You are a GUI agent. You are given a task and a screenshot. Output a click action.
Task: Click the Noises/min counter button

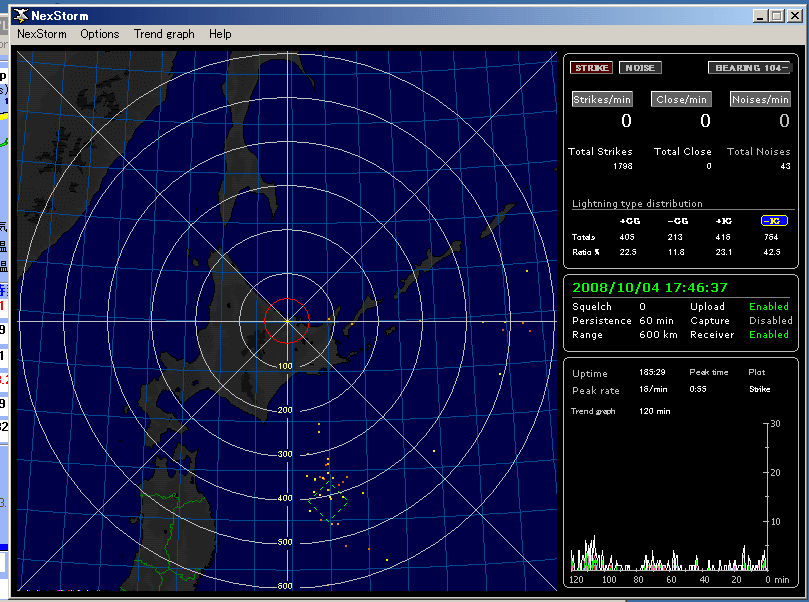pyautogui.click(x=760, y=99)
